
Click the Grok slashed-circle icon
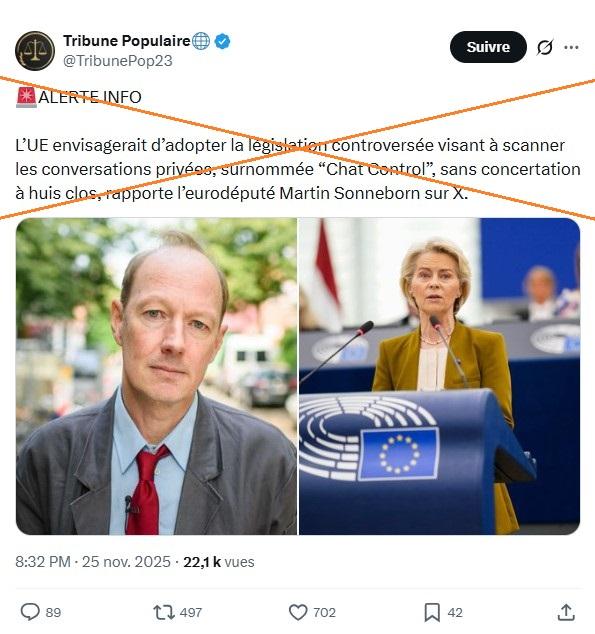pyautogui.click(x=545, y=47)
